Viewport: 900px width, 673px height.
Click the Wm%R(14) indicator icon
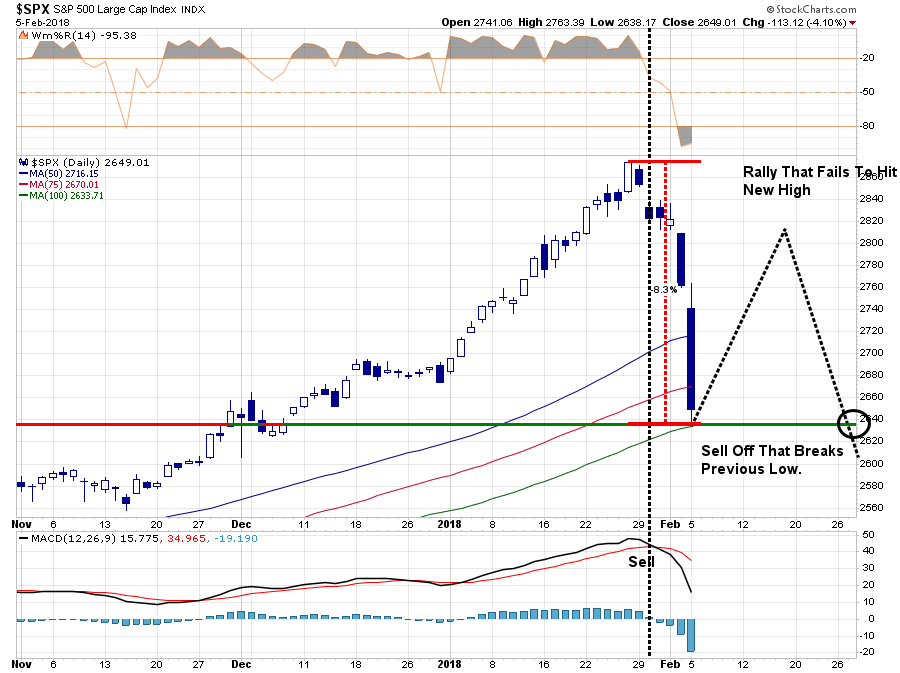(x=24, y=36)
